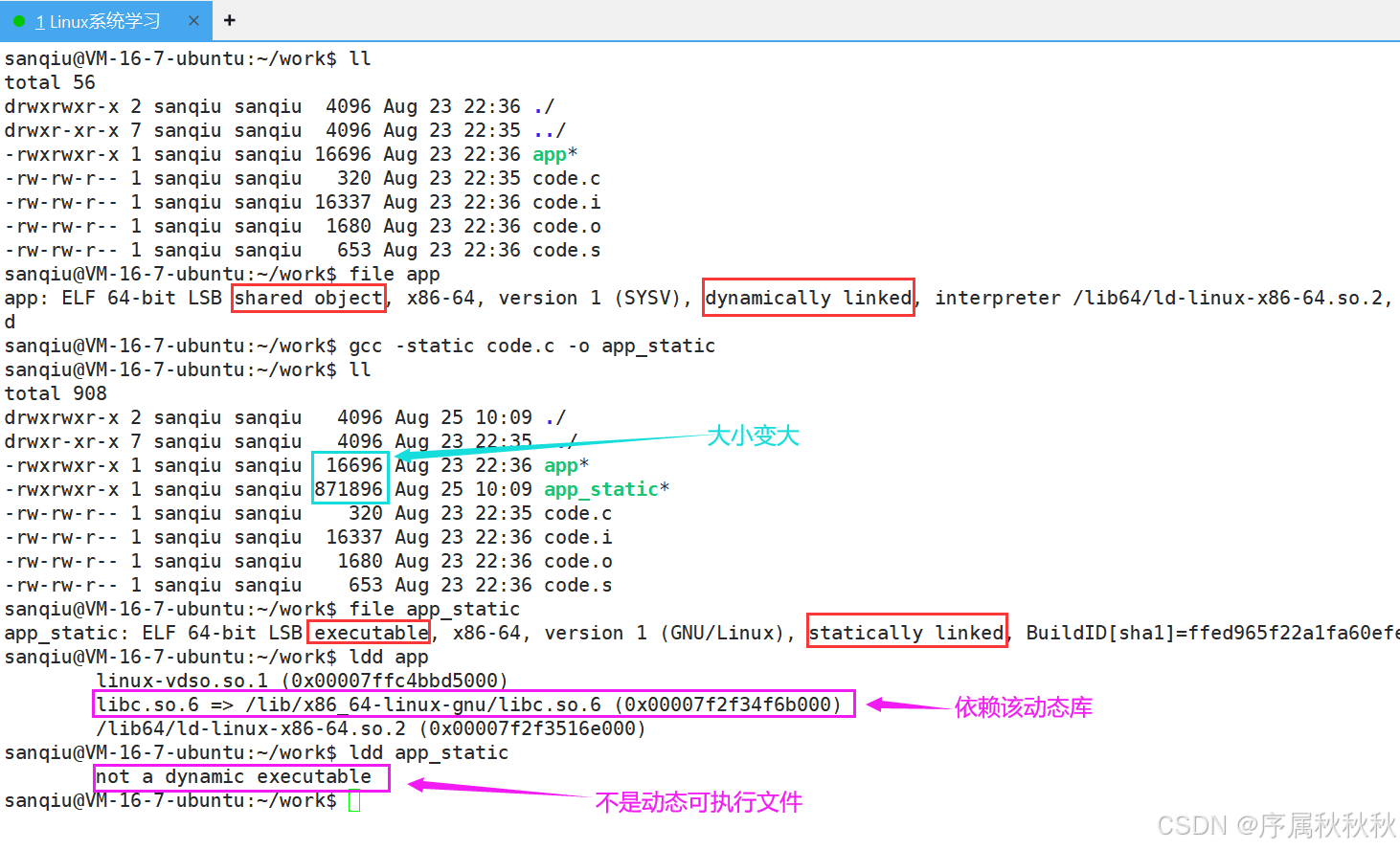1400x850 pixels.
Task: Click 'shared object' in the file app output
Action: [x=308, y=298]
